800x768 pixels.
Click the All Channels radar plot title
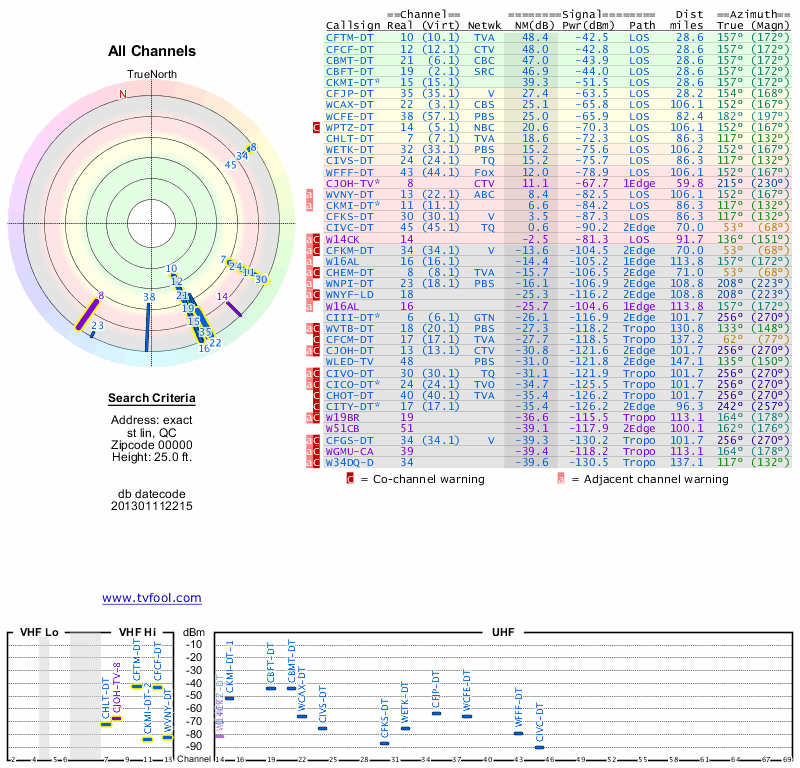152,51
